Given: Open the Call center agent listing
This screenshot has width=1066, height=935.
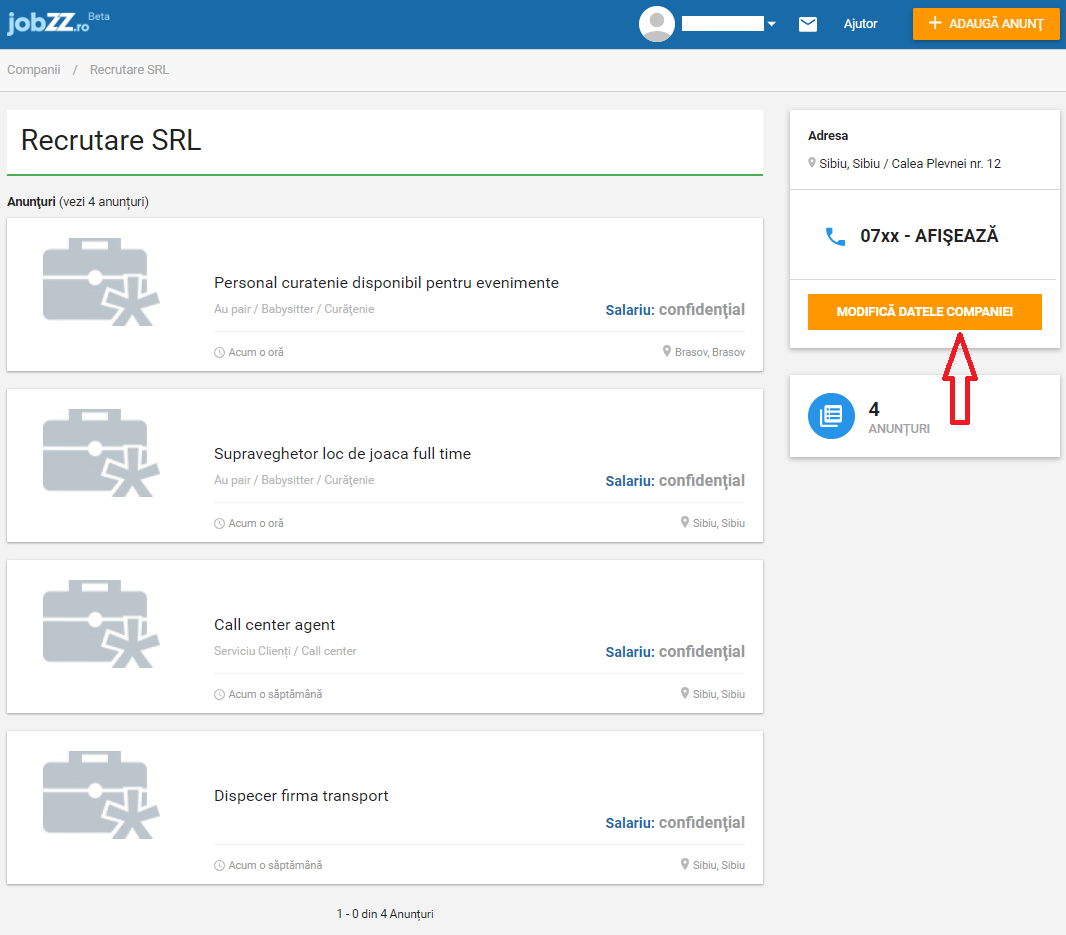Looking at the screenshot, I should pos(274,625).
